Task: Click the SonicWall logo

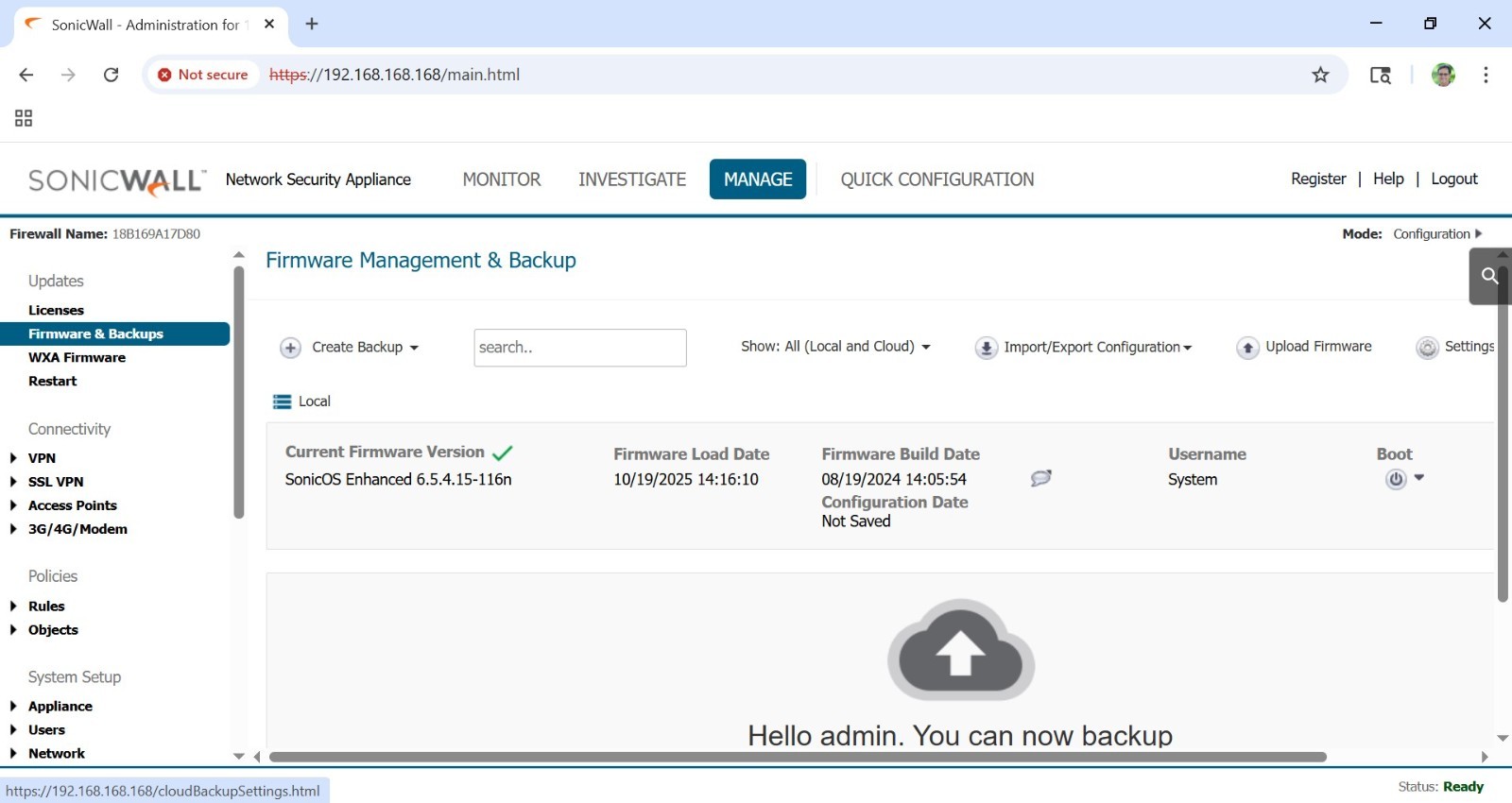Action: click(x=117, y=180)
